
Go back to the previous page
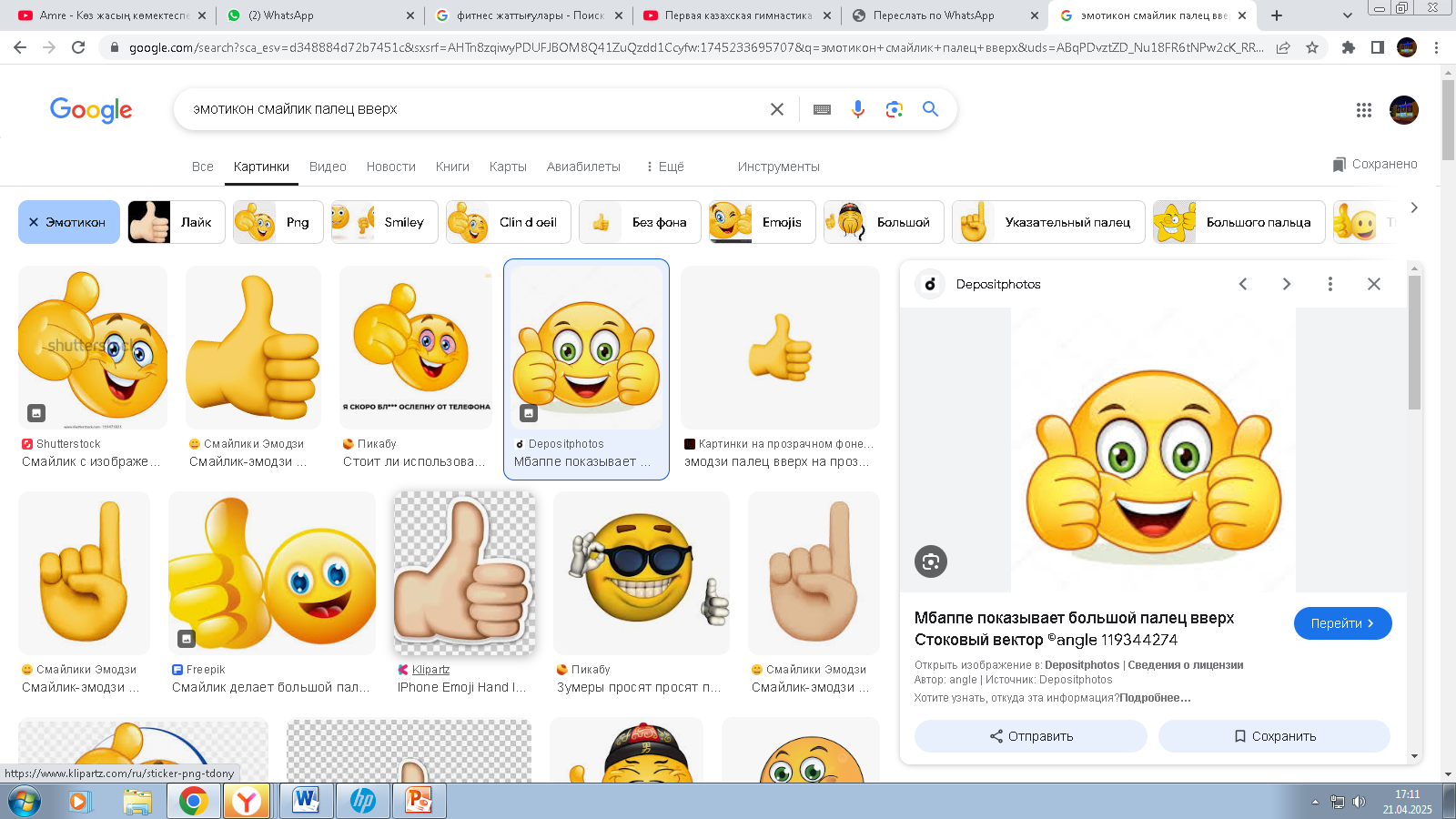pos(20,47)
